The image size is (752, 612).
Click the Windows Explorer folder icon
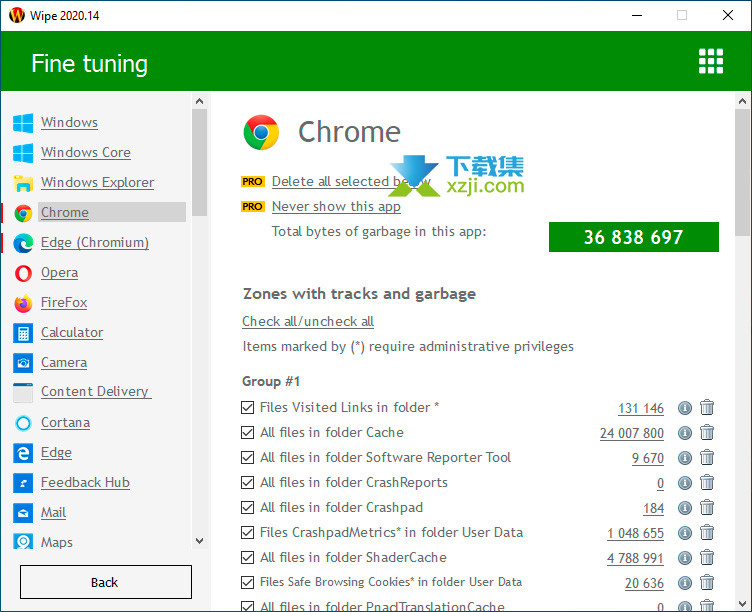[23, 183]
